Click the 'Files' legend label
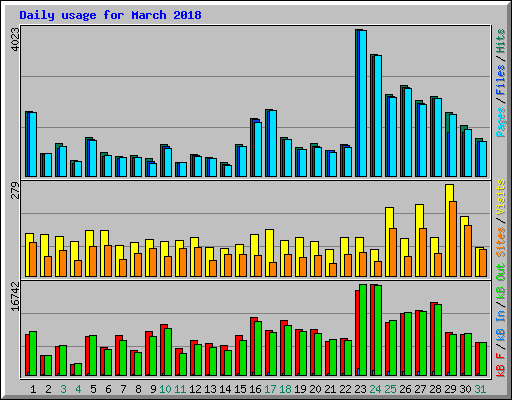Viewport: 512px width, 400px height. (x=501, y=80)
